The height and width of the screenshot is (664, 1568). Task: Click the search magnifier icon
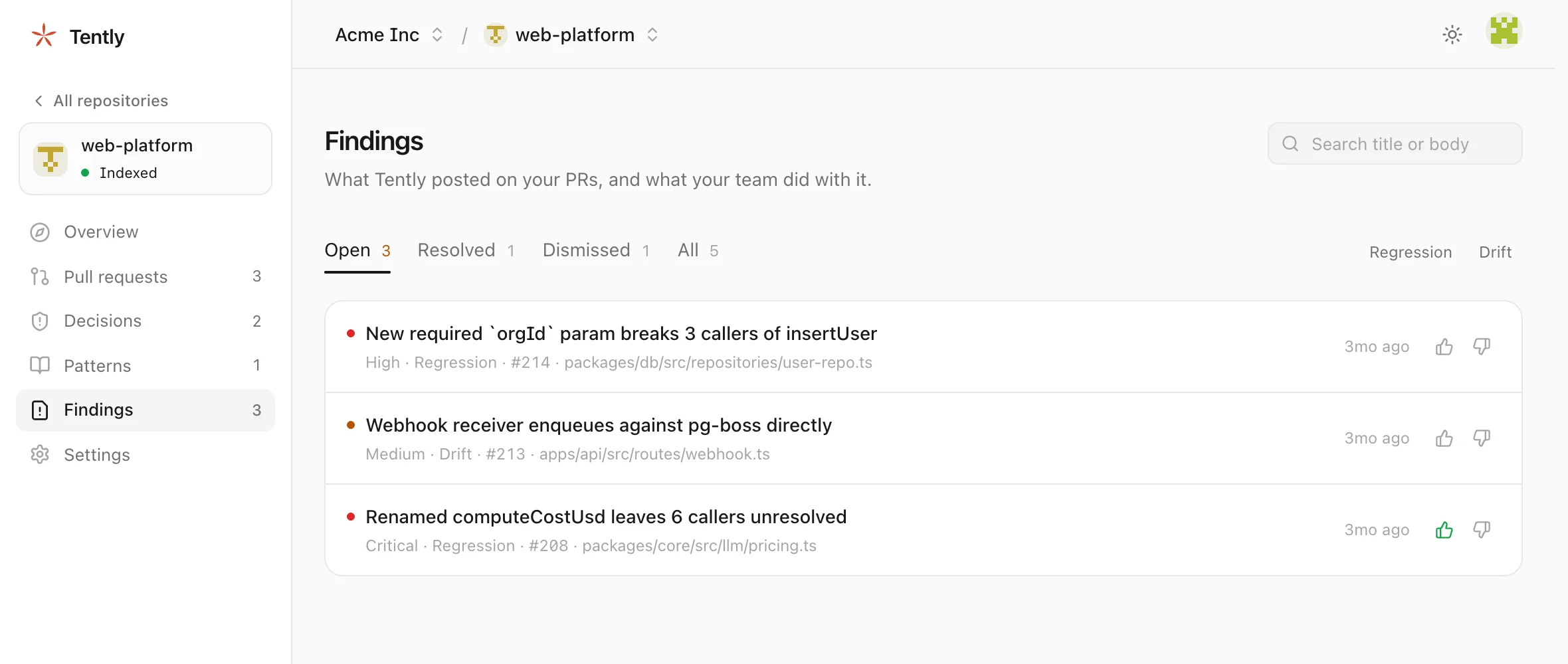(1290, 143)
